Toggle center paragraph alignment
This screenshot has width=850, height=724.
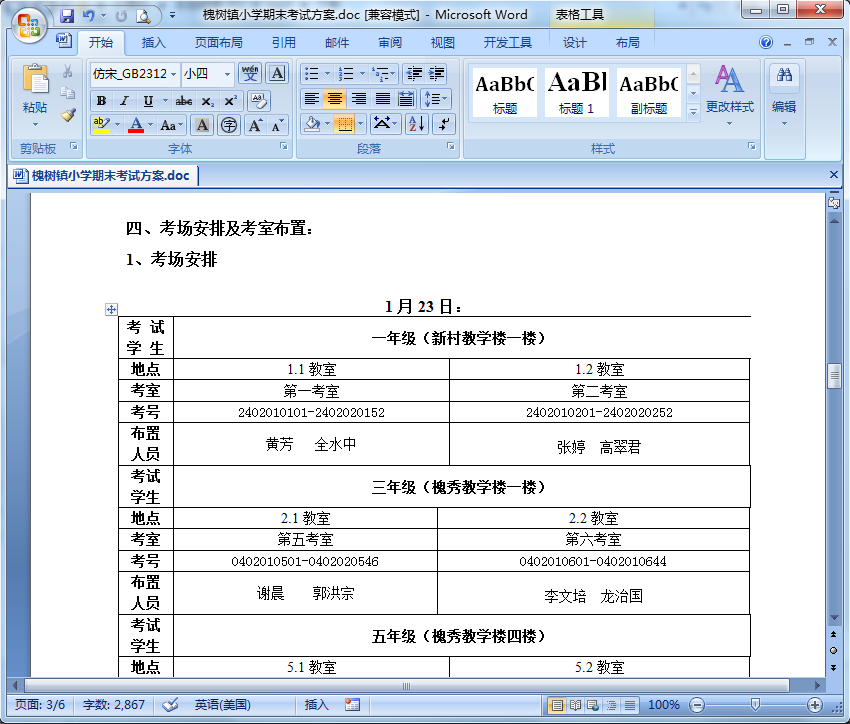[334, 98]
